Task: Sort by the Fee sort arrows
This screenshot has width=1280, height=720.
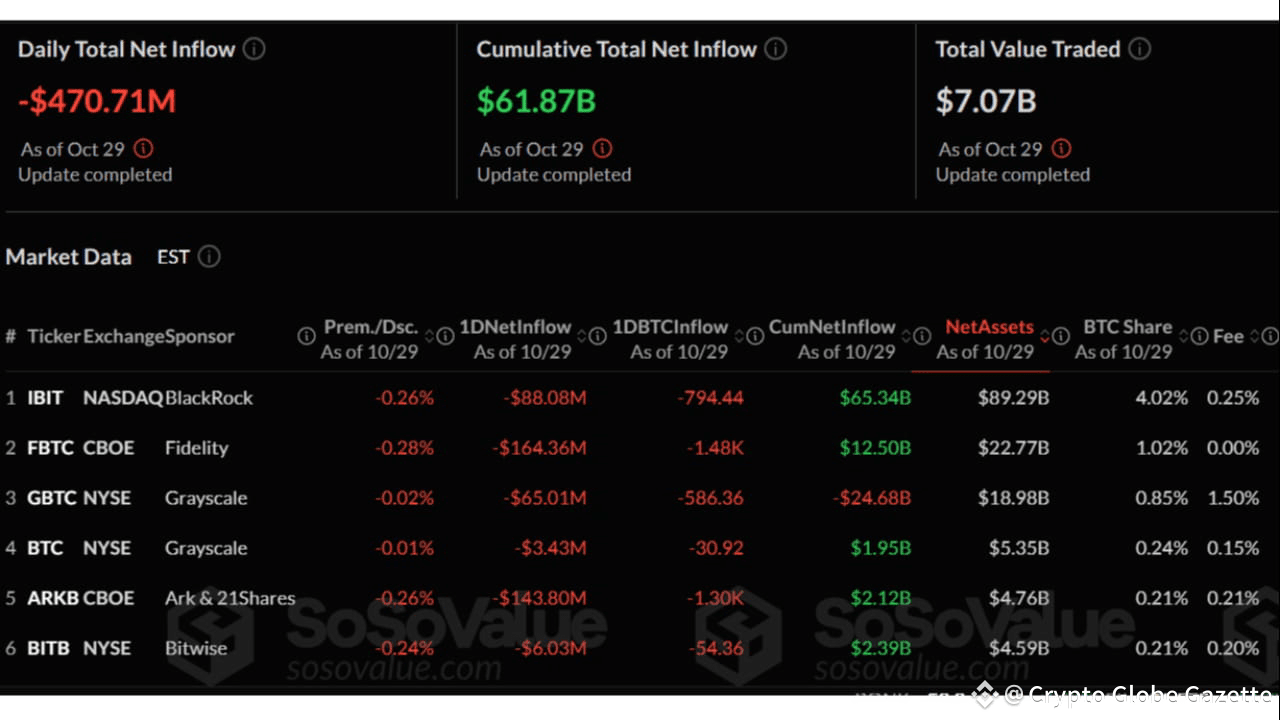Action: point(1253,337)
